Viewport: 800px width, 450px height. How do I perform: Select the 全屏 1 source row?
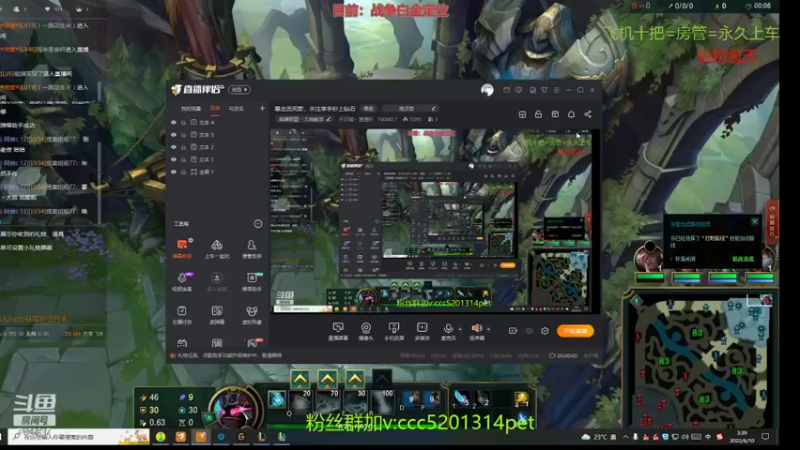pyautogui.click(x=218, y=172)
